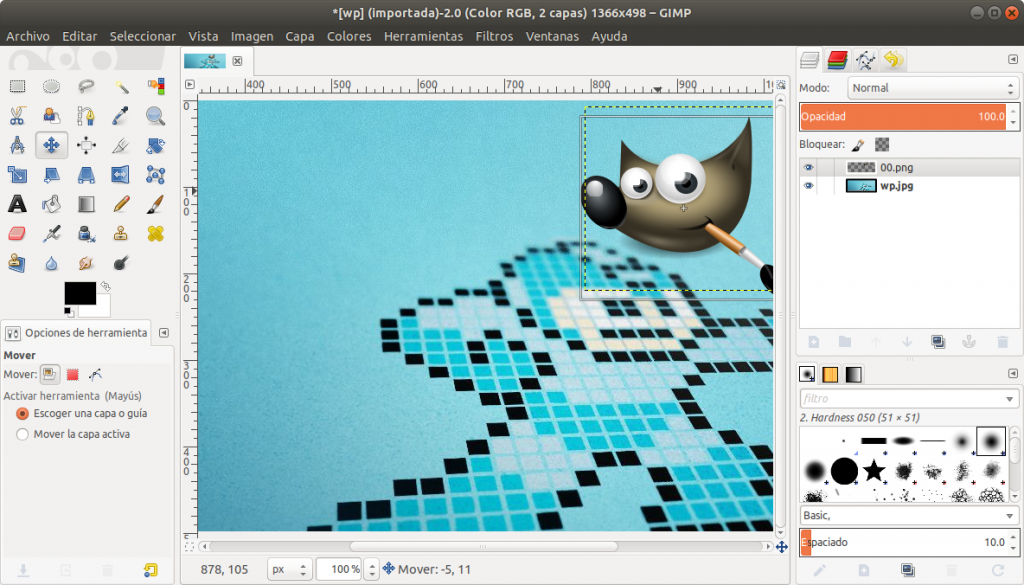The image size is (1024, 585).
Task: Open the Modo blend mode dropdown
Action: [x=933, y=87]
